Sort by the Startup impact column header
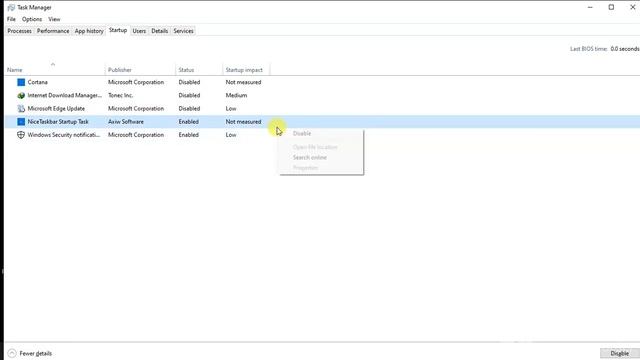 [x=244, y=70]
